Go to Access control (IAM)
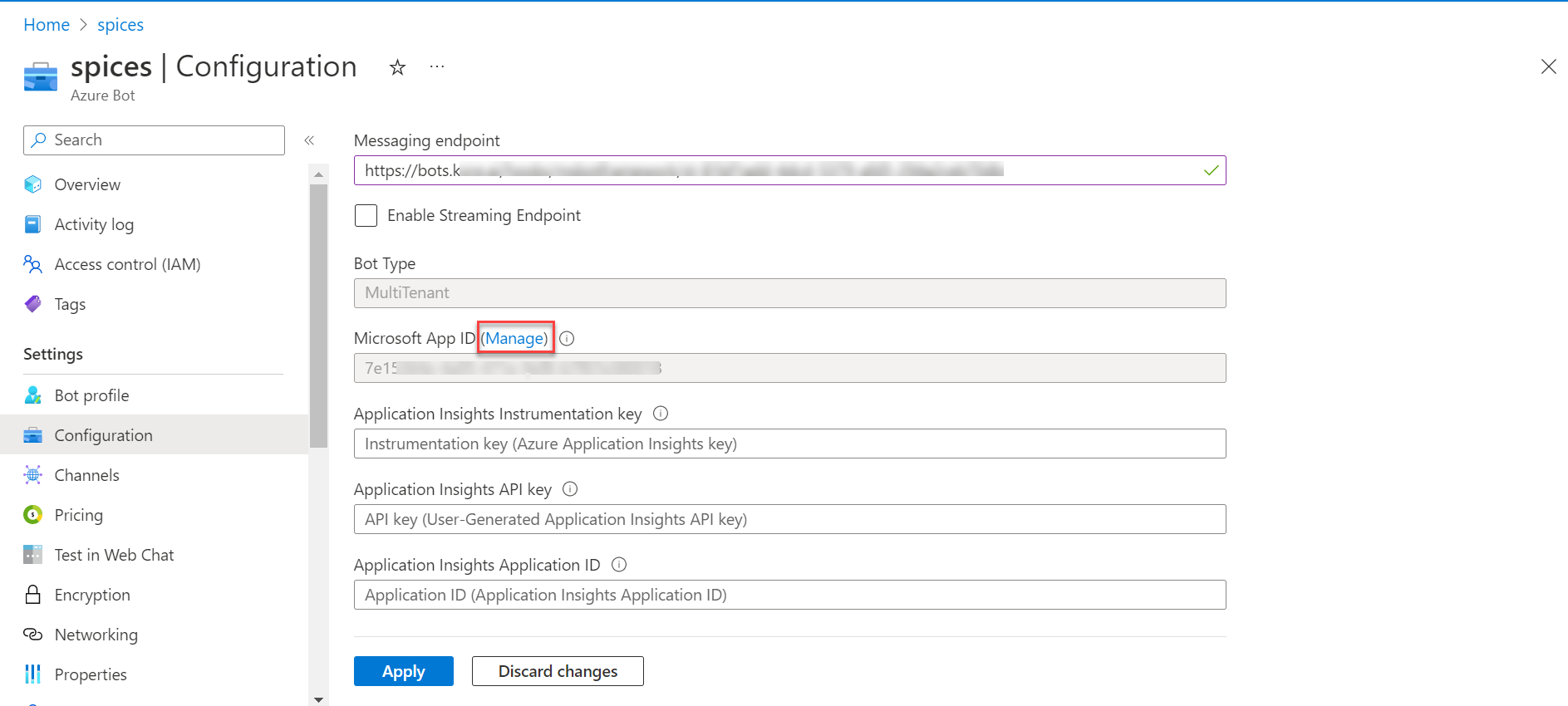The height and width of the screenshot is (706, 1568). (154, 264)
